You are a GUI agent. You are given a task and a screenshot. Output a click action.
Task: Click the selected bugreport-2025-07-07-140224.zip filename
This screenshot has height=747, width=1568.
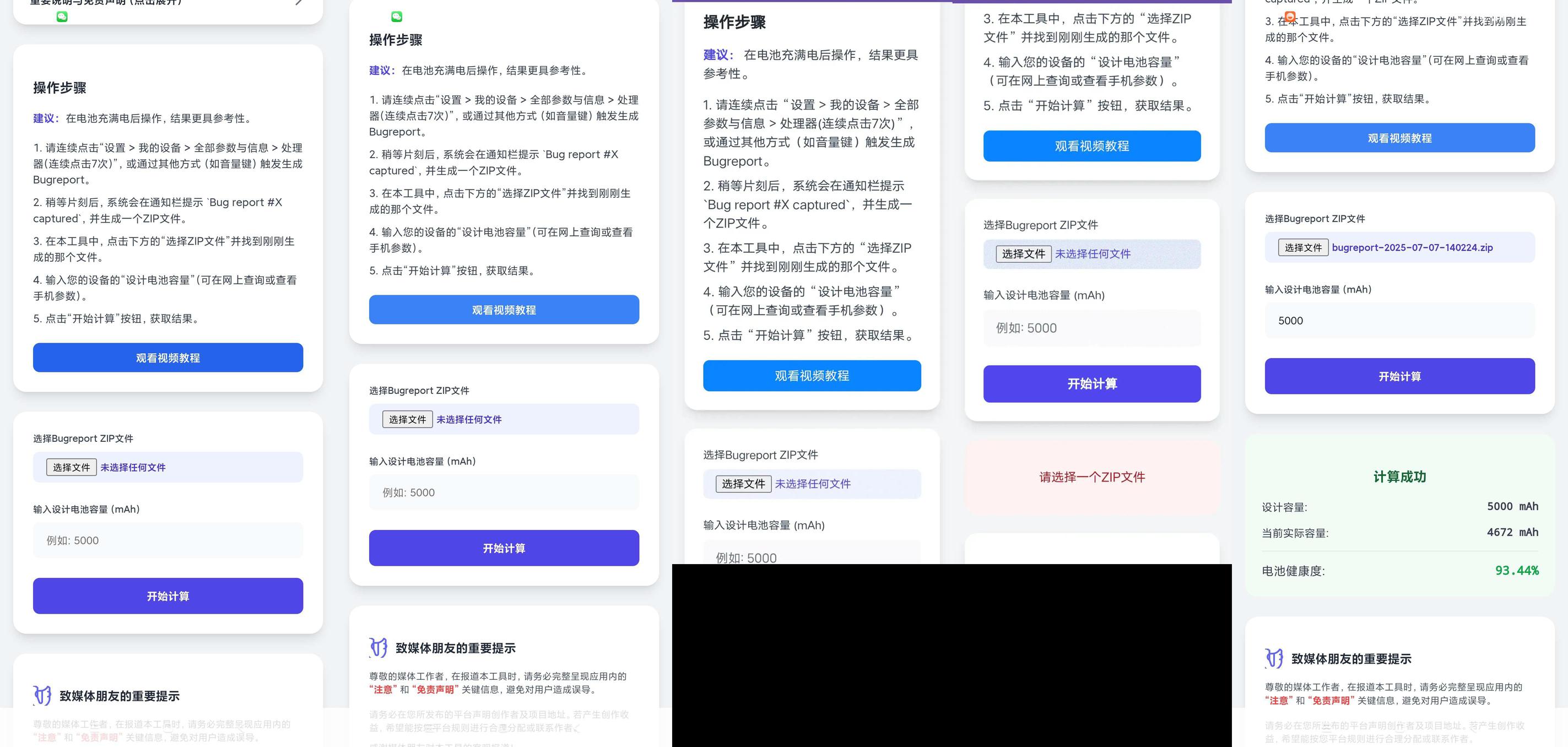click(x=1412, y=247)
